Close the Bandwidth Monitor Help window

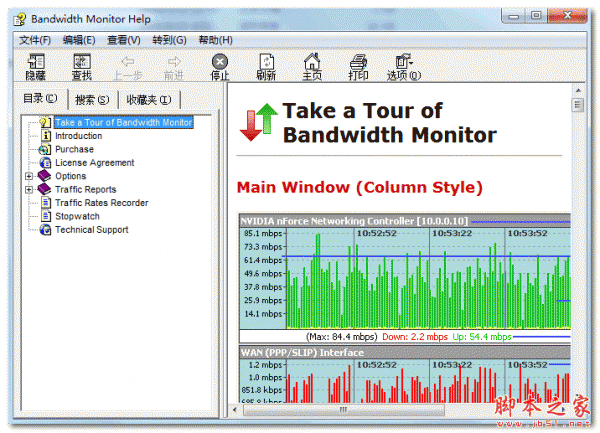[567, 16]
